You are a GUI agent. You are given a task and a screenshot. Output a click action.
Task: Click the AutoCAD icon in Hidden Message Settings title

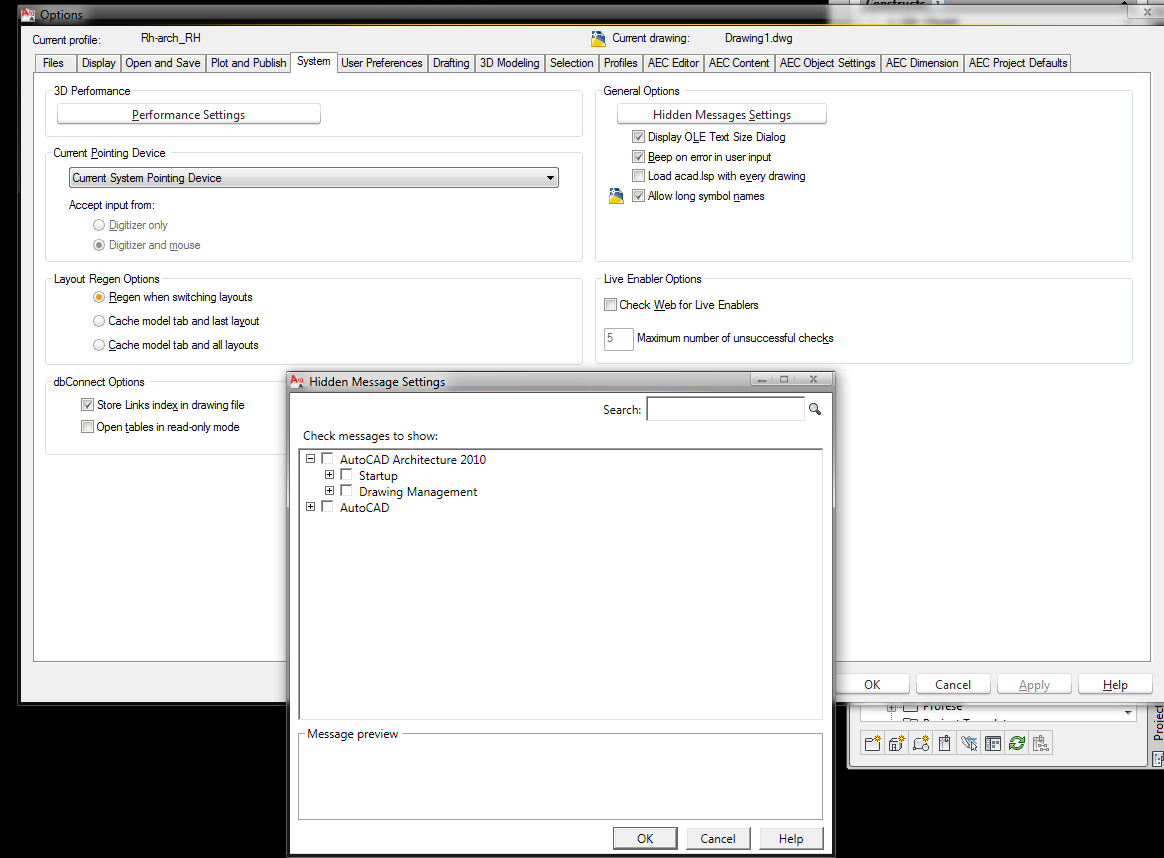click(297, 381)
